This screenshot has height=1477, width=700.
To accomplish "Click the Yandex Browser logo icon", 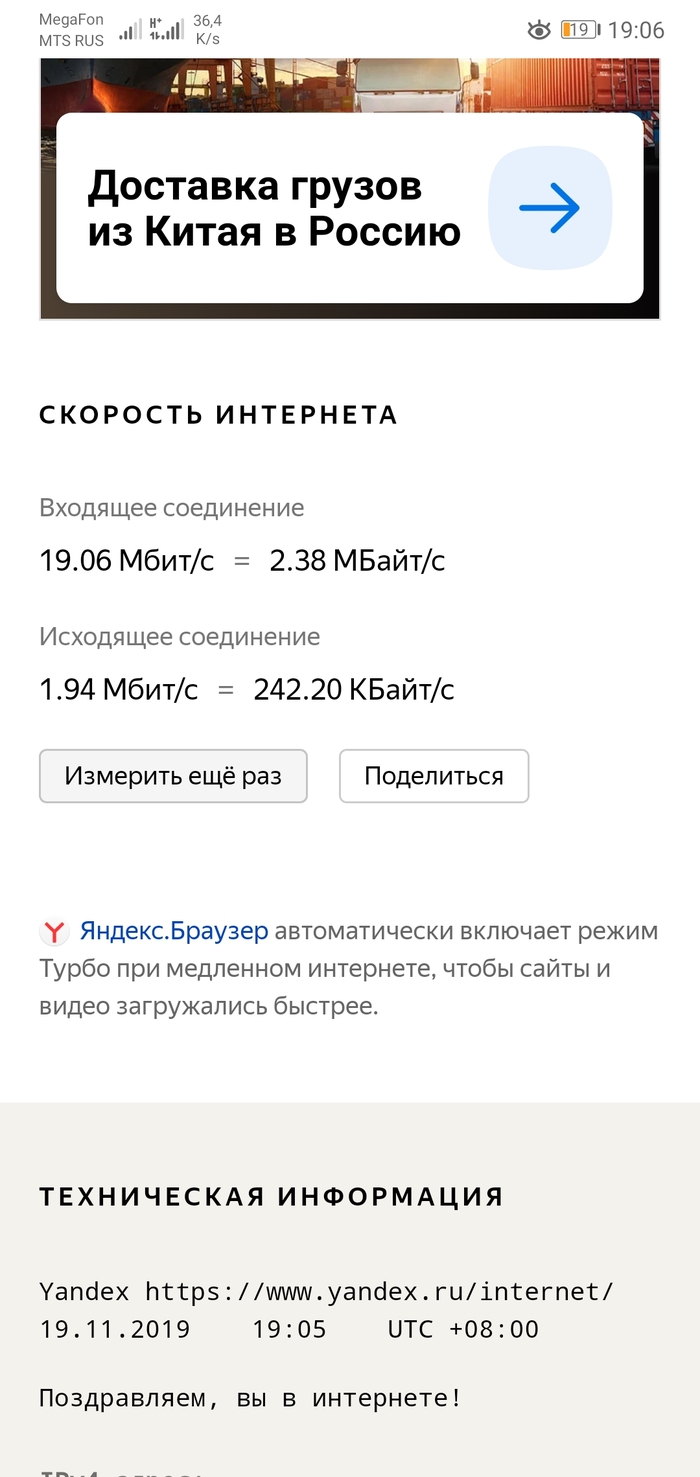I will (53, 933).
